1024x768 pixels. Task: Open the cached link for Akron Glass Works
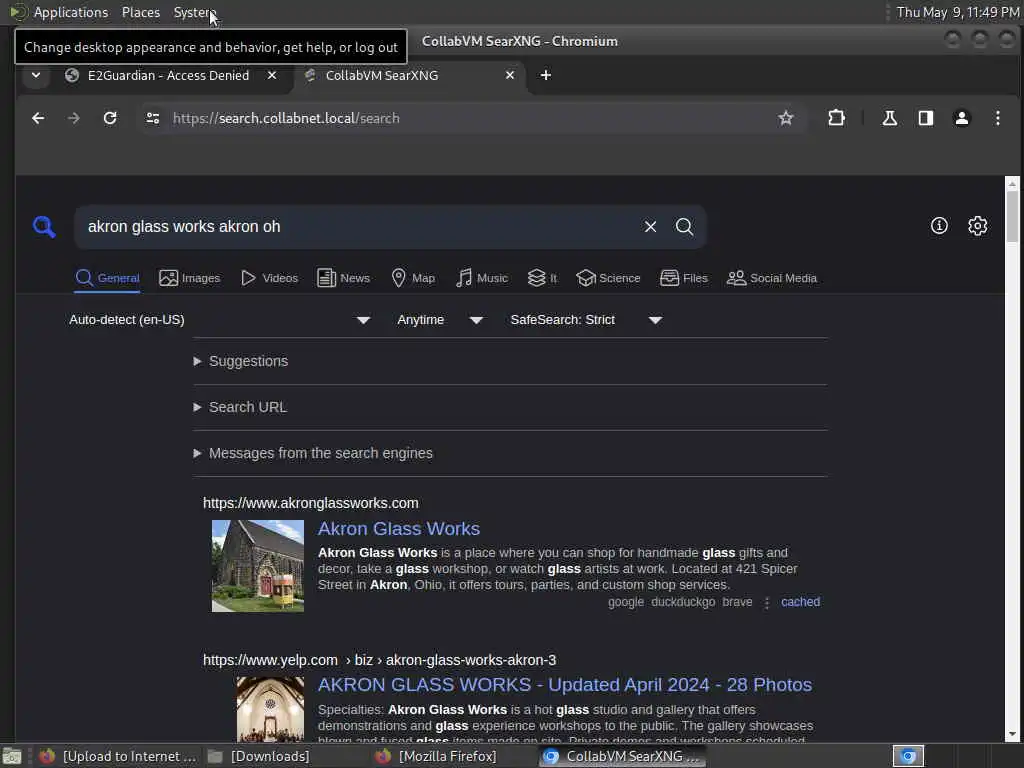801,601
